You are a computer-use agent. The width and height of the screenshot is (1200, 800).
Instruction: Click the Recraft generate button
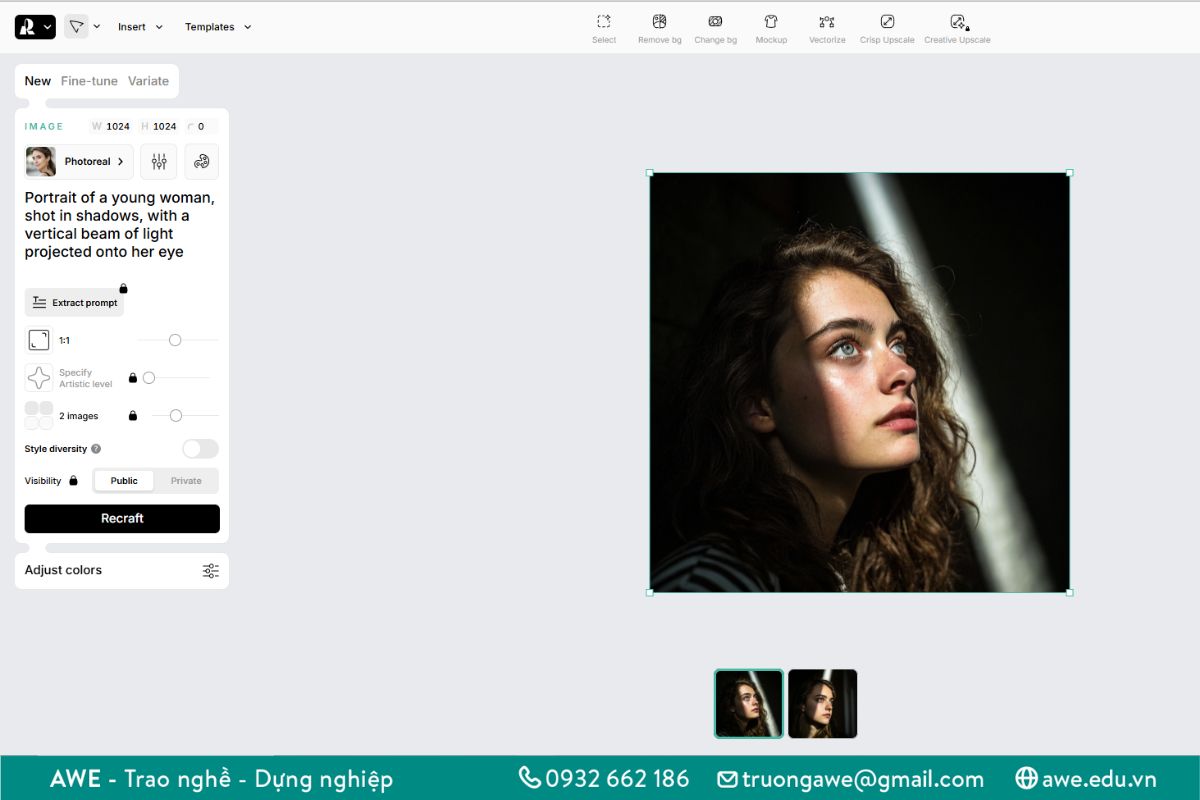(x=122, y=518)
